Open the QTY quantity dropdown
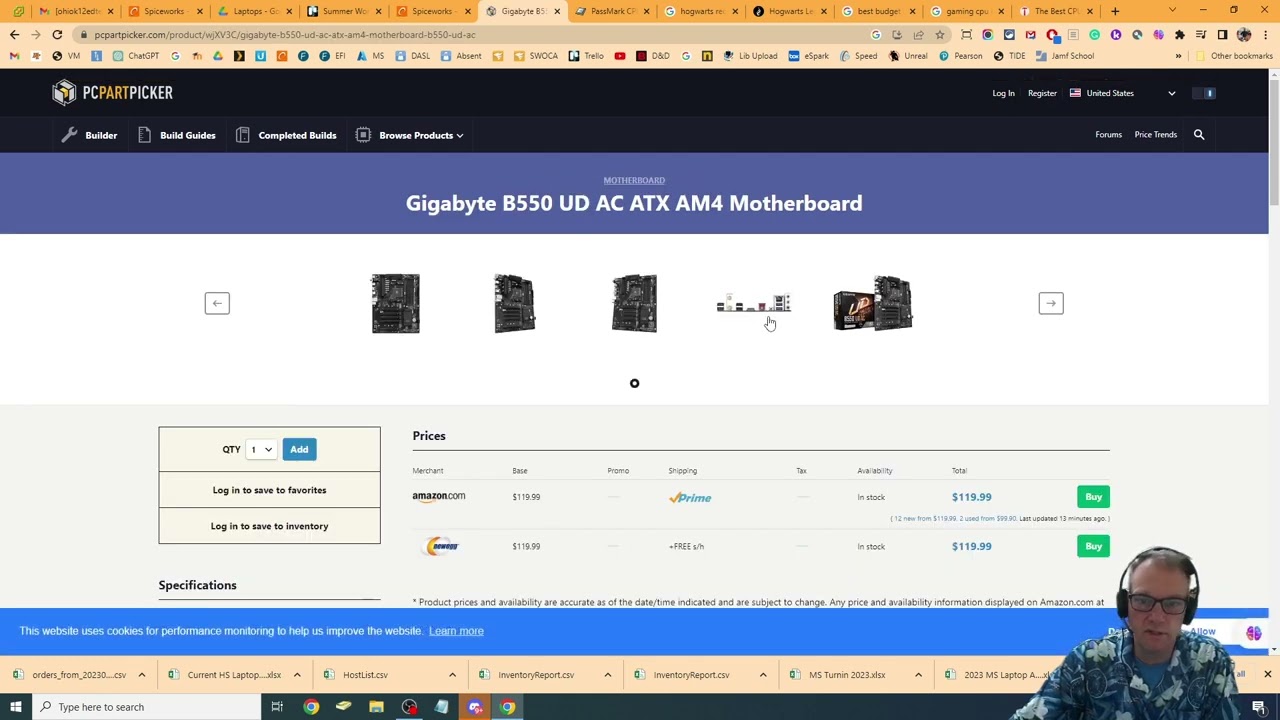1280x720 pixels. point(262,449)
